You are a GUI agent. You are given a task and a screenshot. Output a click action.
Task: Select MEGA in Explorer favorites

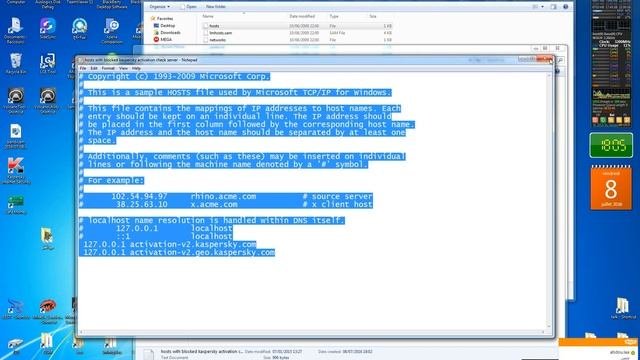pos(163,40)
